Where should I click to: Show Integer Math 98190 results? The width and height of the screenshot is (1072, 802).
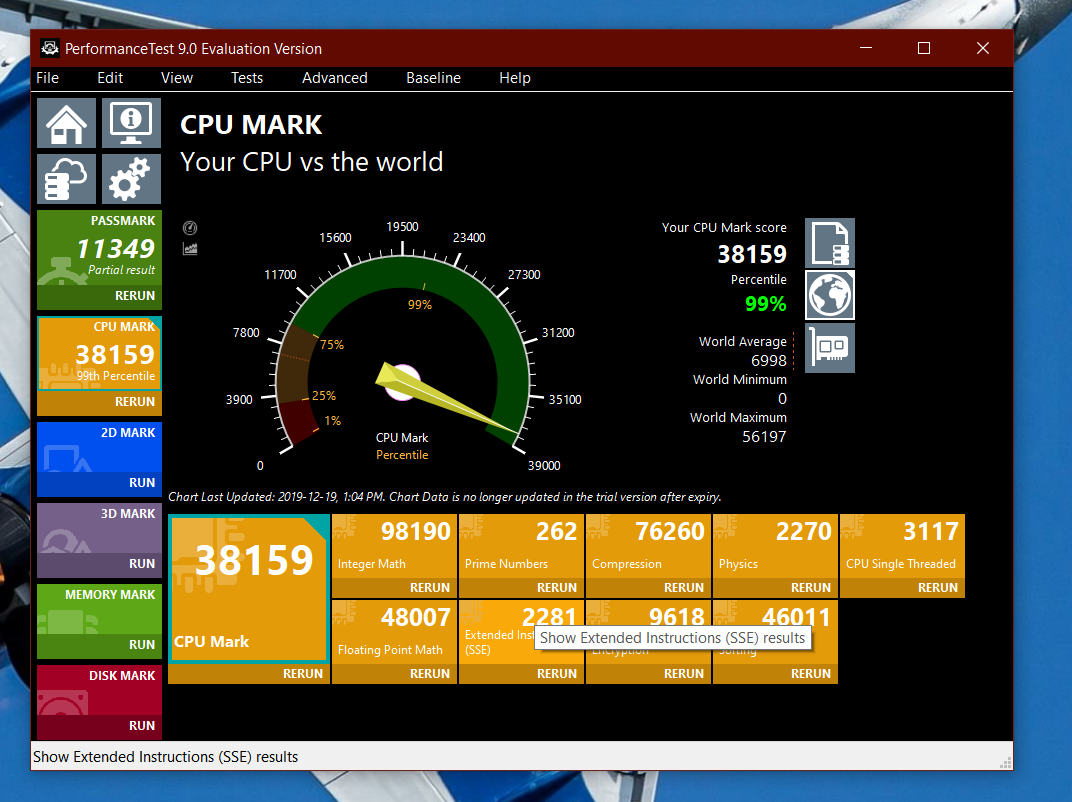pos(394,546)
